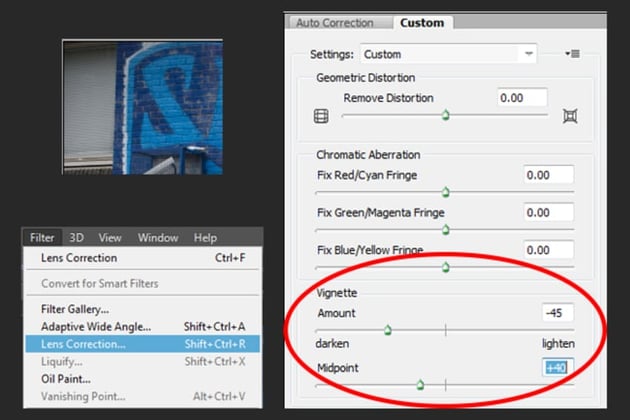
Task: Open the Filter menu
Action: [42, 238]
